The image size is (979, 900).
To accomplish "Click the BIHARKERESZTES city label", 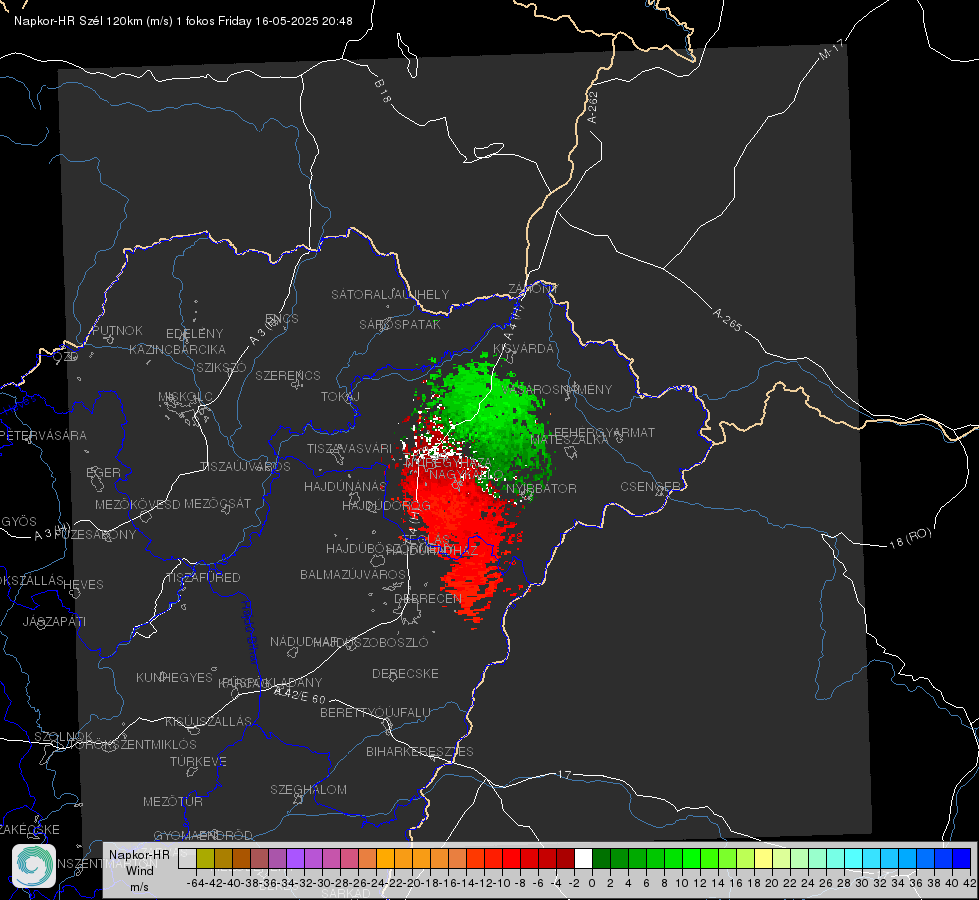I will tap(420, 751).
